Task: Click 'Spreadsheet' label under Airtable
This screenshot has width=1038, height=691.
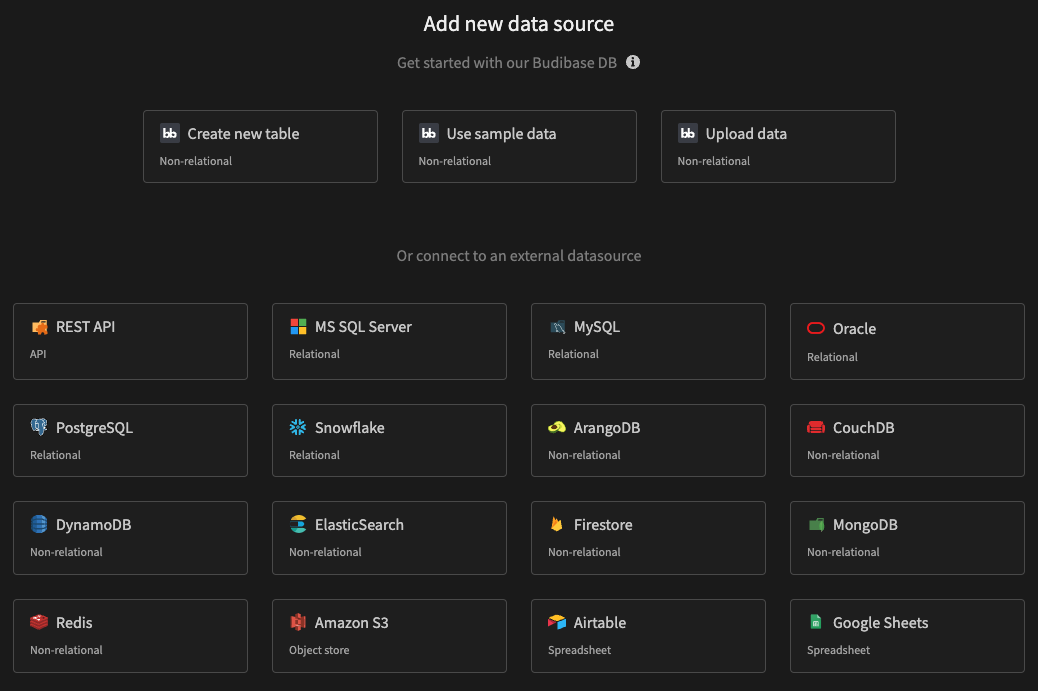Action: [x=579, y=650]
